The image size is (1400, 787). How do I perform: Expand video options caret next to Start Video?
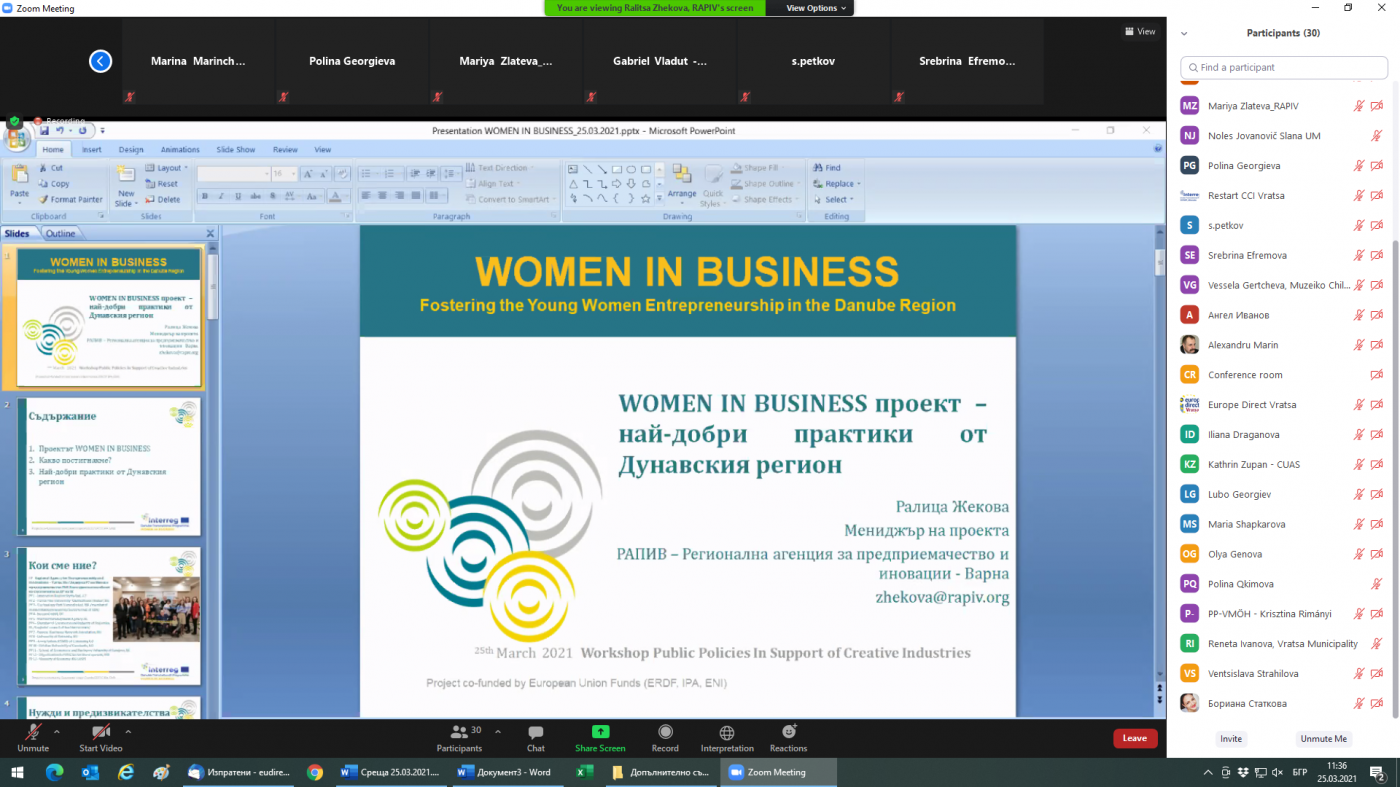(128, 732)
